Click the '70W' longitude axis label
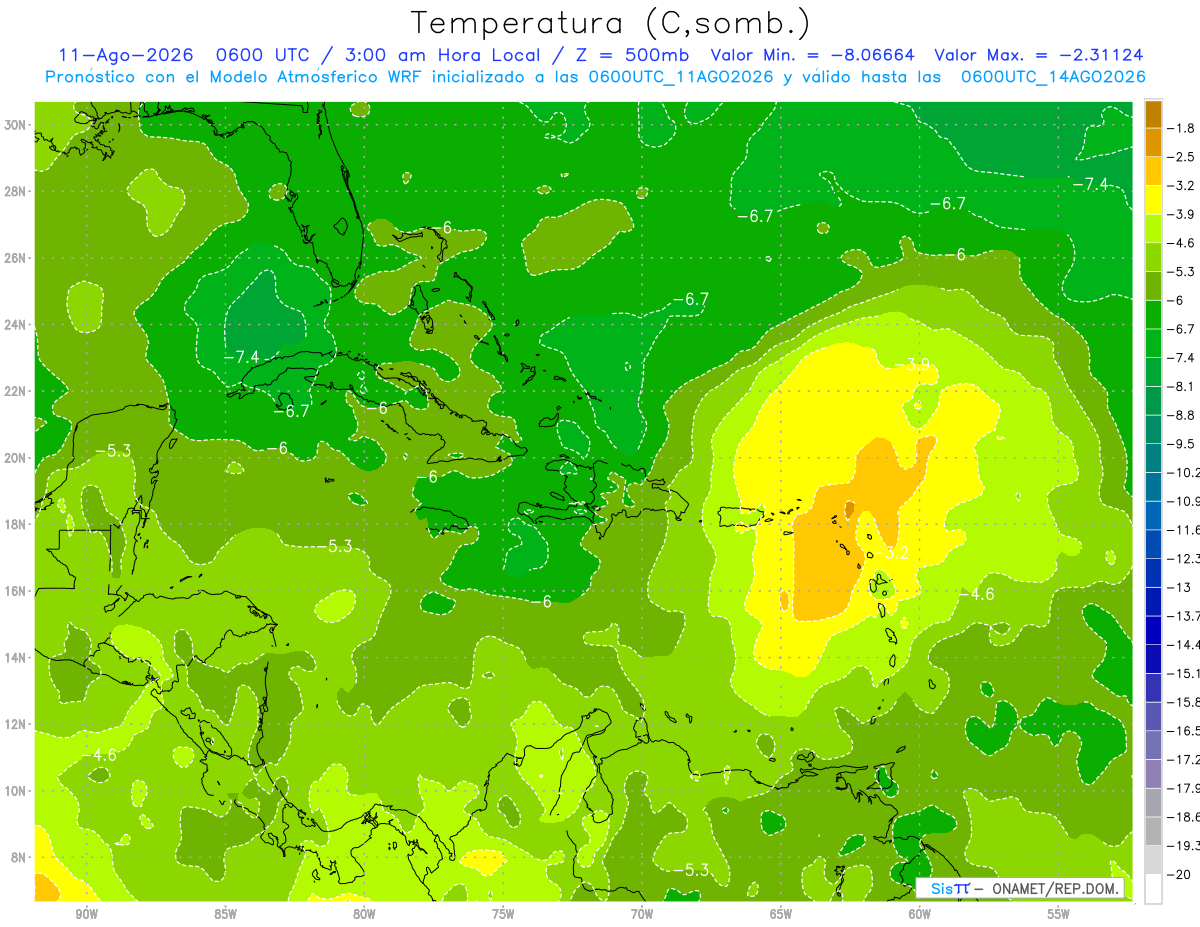Image resolution: width=1200 pixels, height=927 pixels. point(642,914)
